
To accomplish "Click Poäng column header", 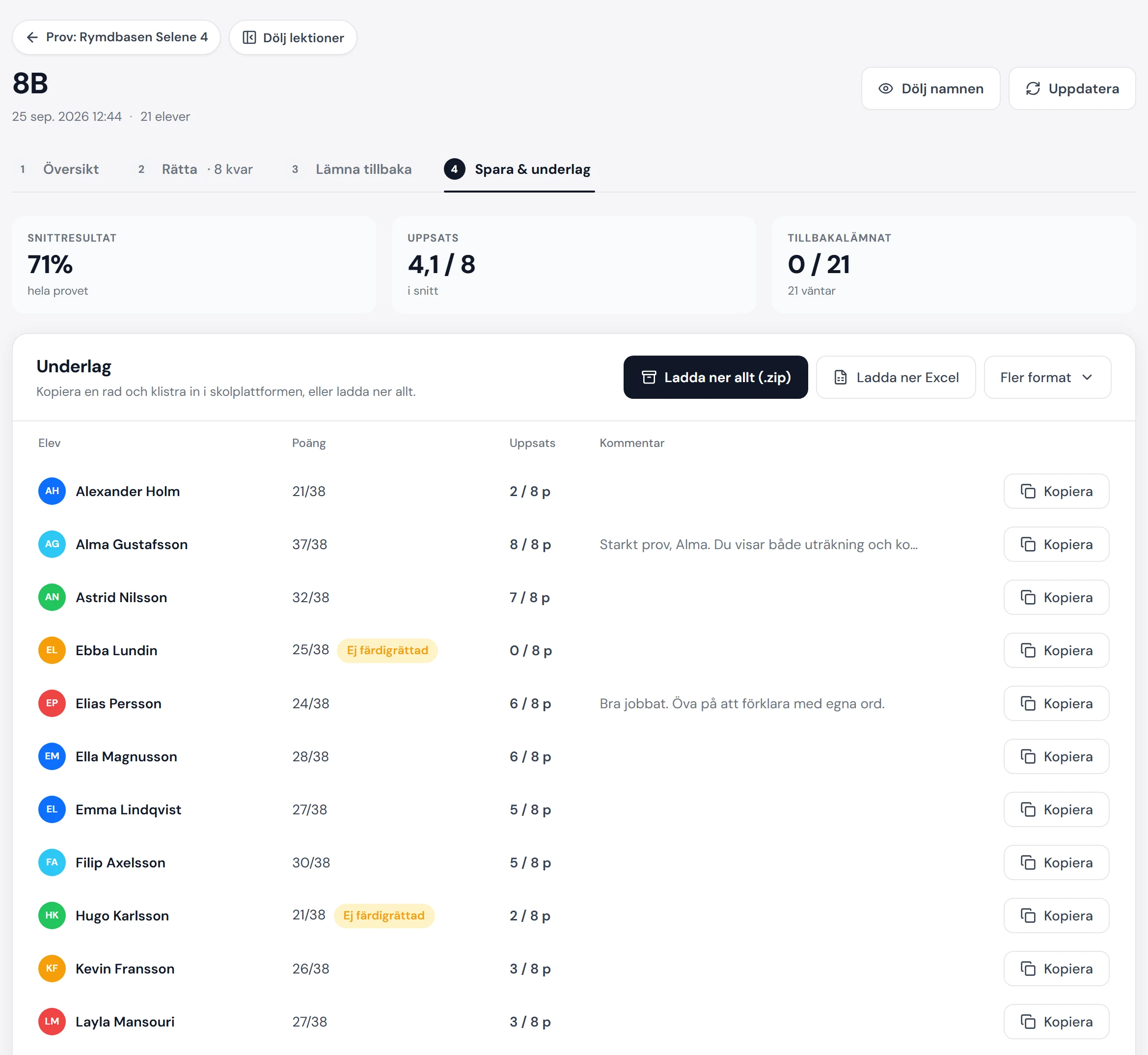I will click(309, 443).
